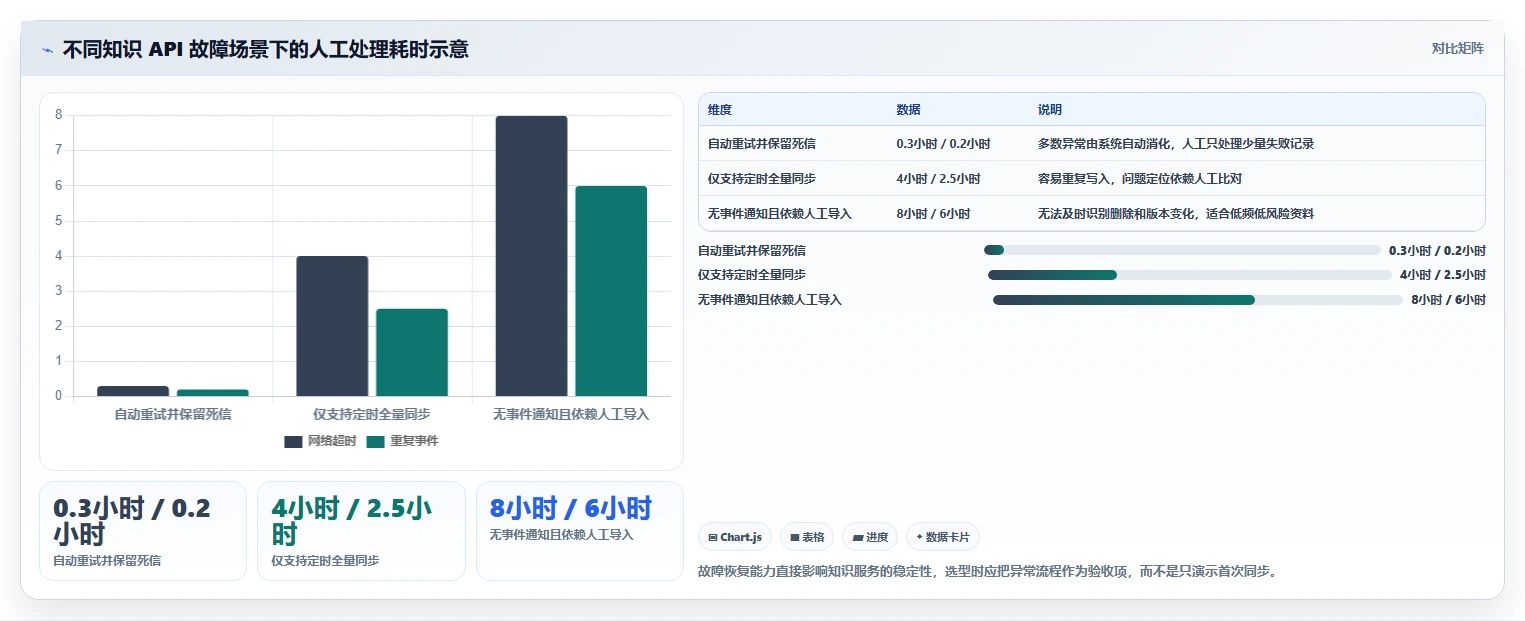The width and height of the screenshot is (1525, 621).
Task: Click table value 0.3小时 / 0.2小时
Action: pos(944,144)
